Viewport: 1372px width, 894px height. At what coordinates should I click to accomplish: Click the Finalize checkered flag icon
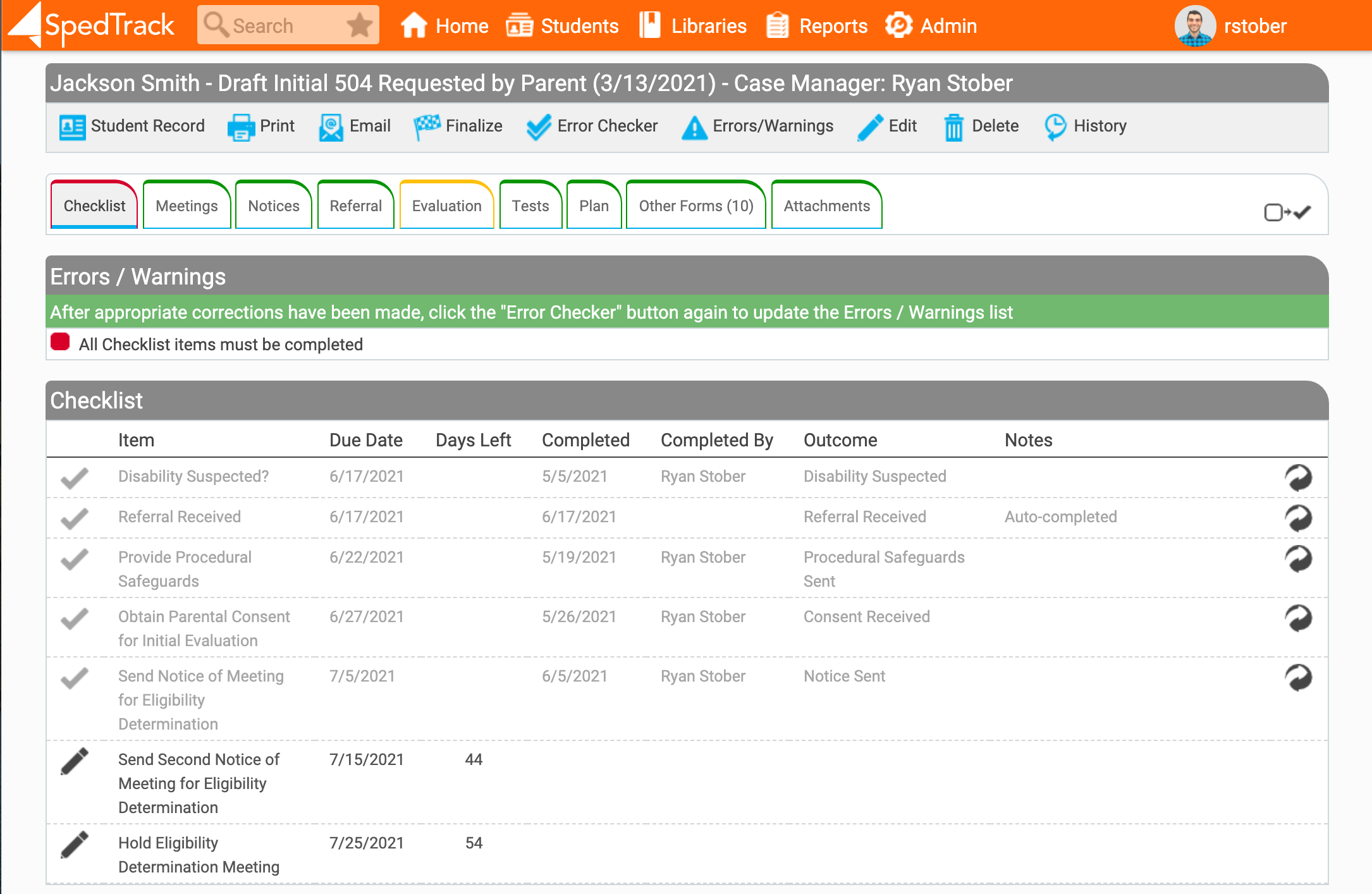coord(427,126)
